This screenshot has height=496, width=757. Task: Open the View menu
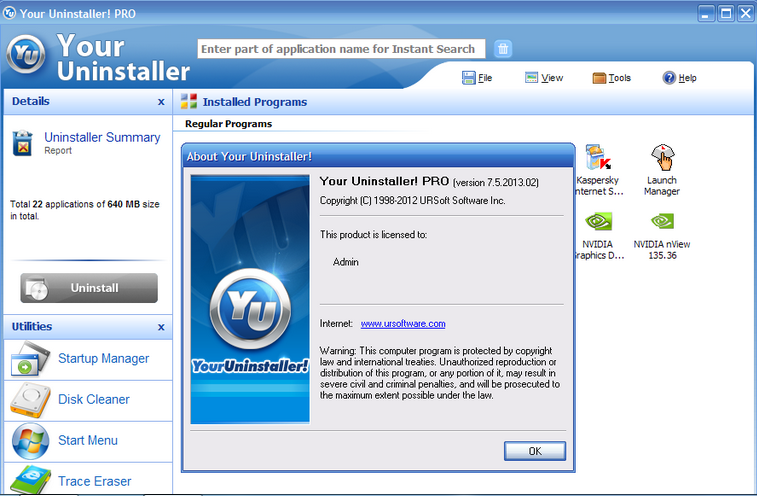pyautogui.click(x=544, y=78)
